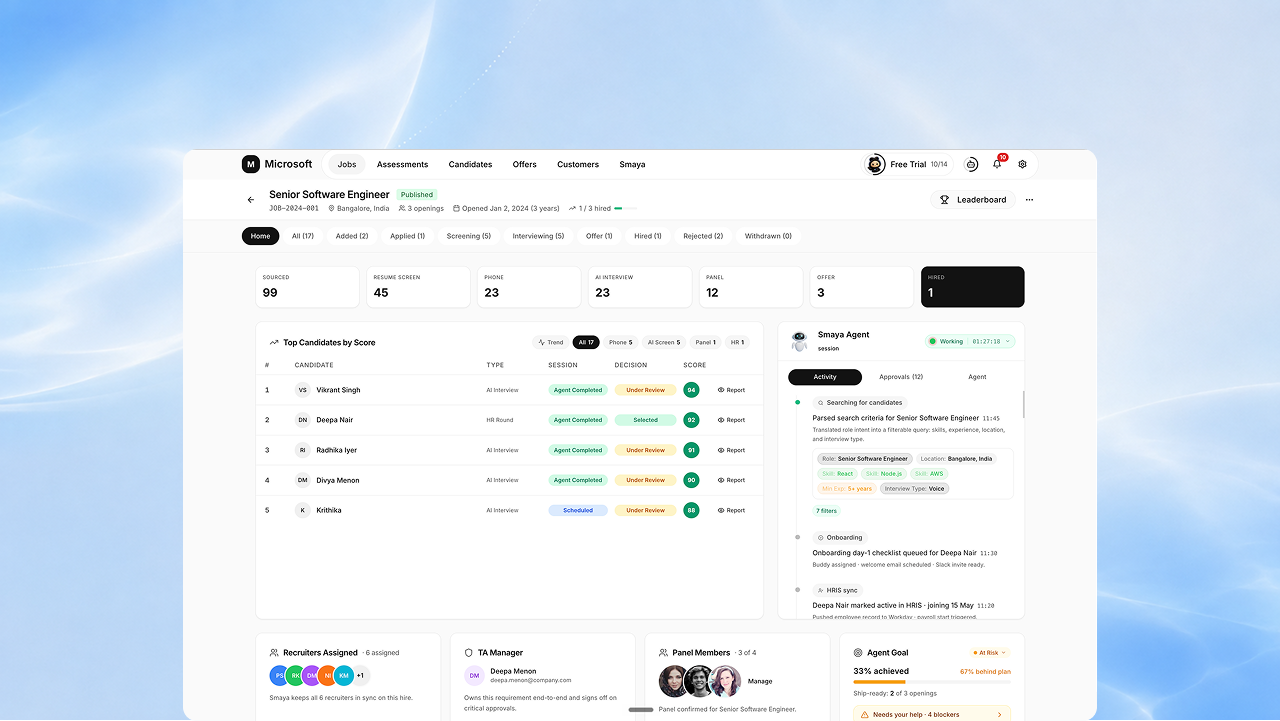Screen dimensions: 1280x721
Task: Click Manage for panel members
Action: click(x=760, y=681)
